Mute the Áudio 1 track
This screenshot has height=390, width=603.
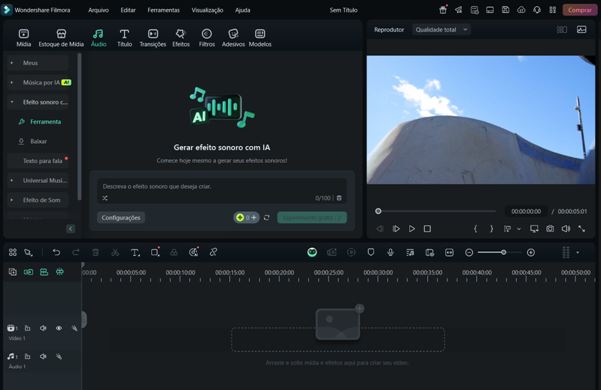[43, 357]
